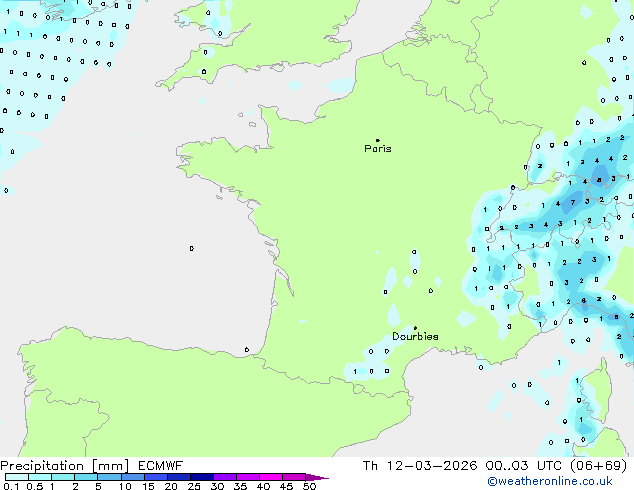Select the 5–10 mm legend swatch

109,477
